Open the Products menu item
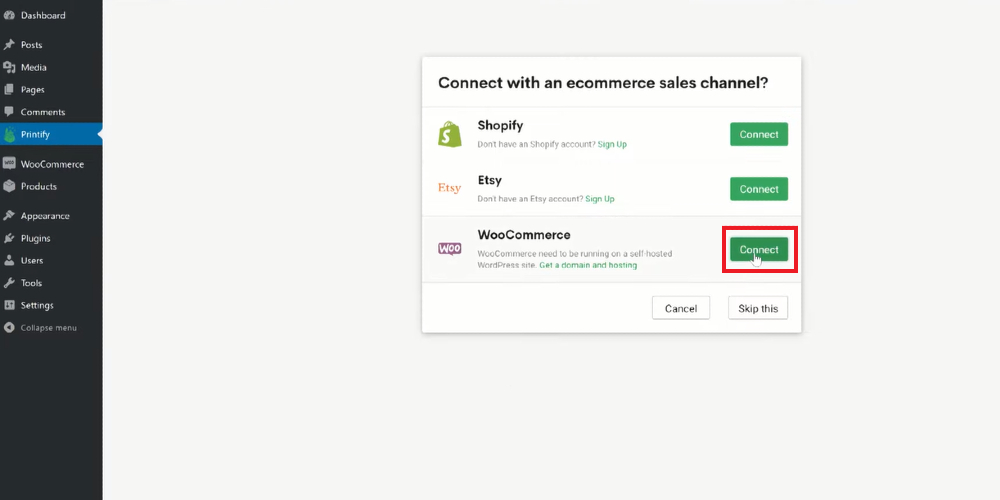The image size is (1000, 500). pyautogui.click(x=51, y=186)
